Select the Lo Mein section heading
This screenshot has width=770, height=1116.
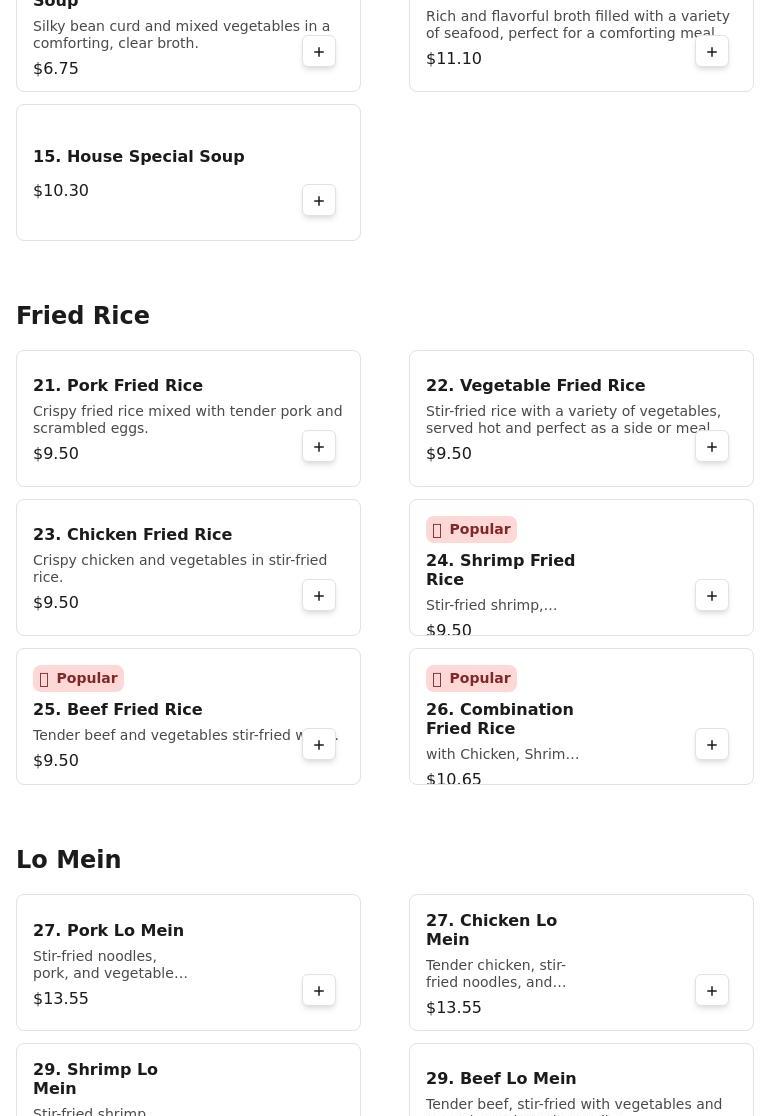(68, 859)
